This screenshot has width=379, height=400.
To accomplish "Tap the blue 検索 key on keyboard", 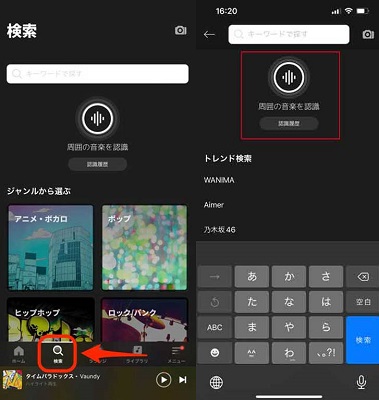I will click(363, 340).
